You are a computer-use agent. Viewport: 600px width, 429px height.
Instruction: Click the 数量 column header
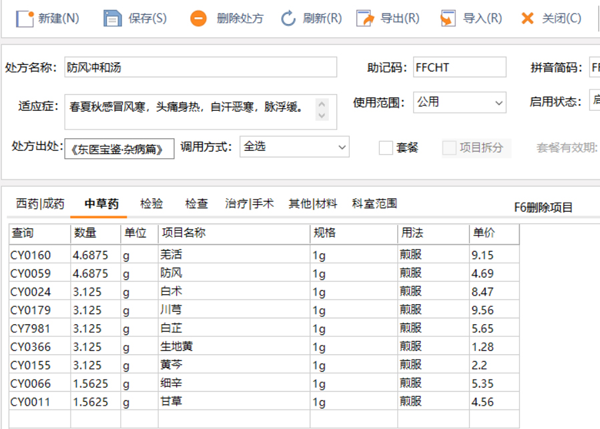pos(96,233)
